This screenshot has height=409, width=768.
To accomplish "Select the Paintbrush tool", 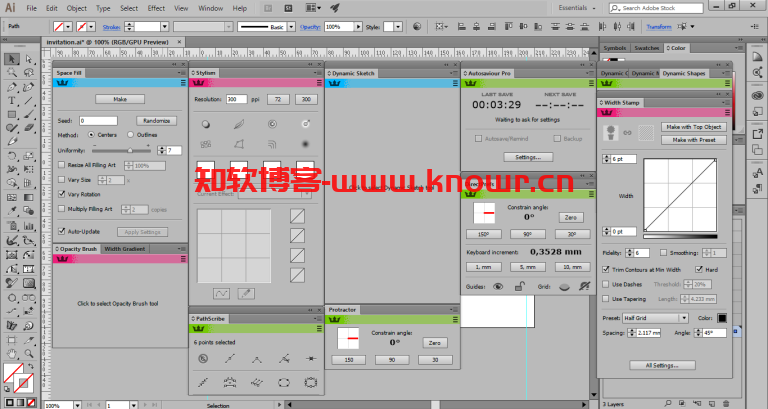I will pyautogui.click(x=28, y=115).
